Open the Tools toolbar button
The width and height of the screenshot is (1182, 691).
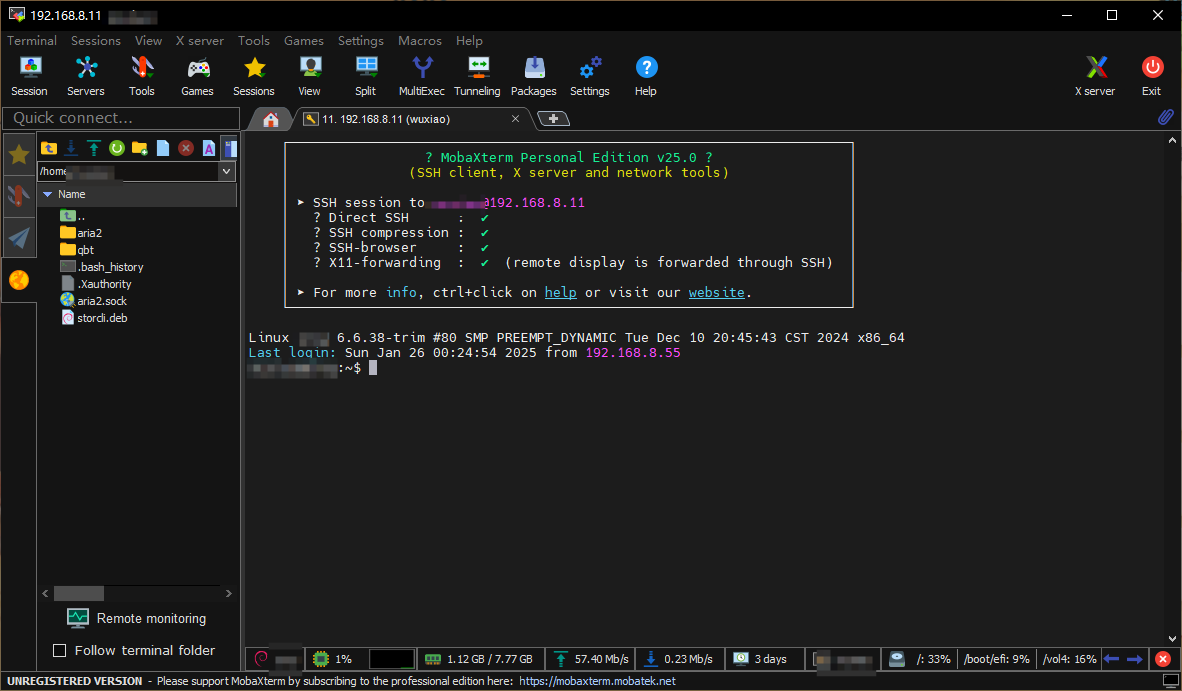pos(142,76)
